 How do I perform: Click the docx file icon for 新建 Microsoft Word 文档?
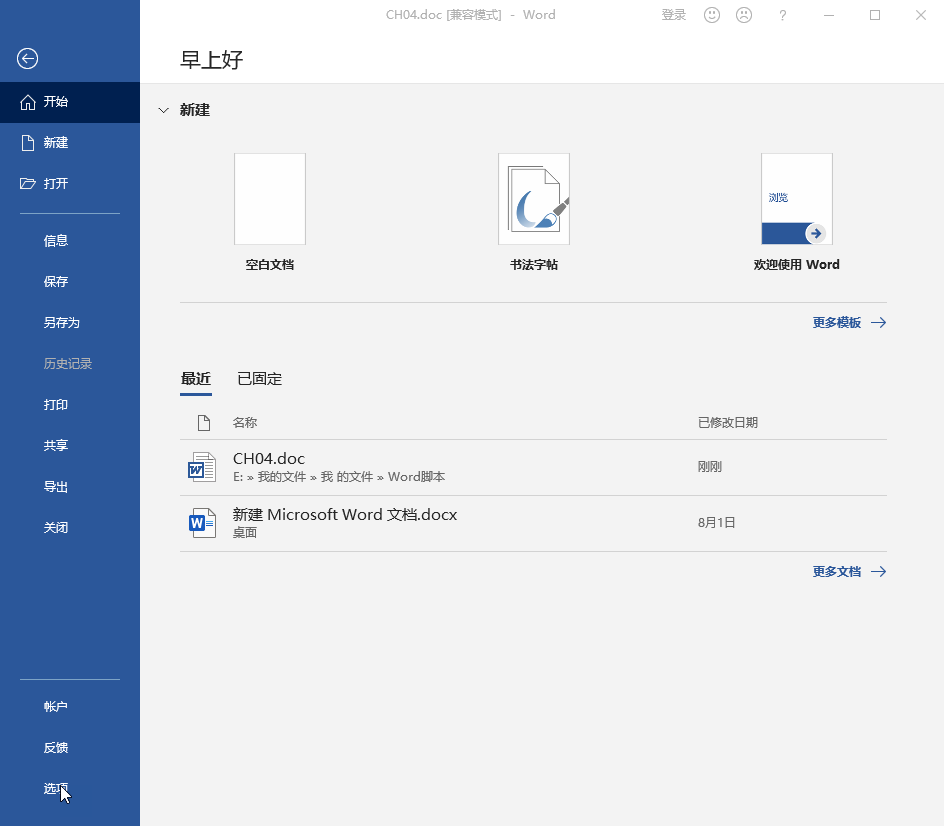202,523
